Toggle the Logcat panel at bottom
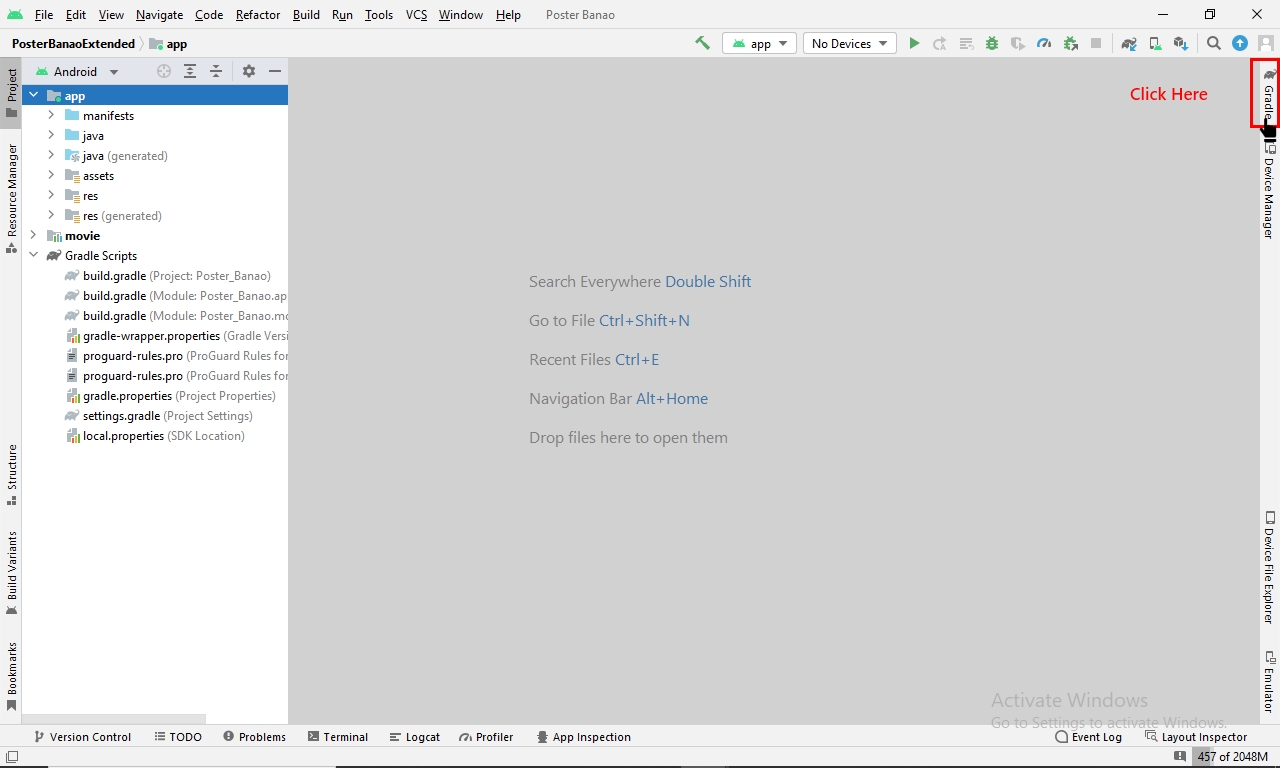This screenshot has width=1280, height=768. (x=414, y=737)
